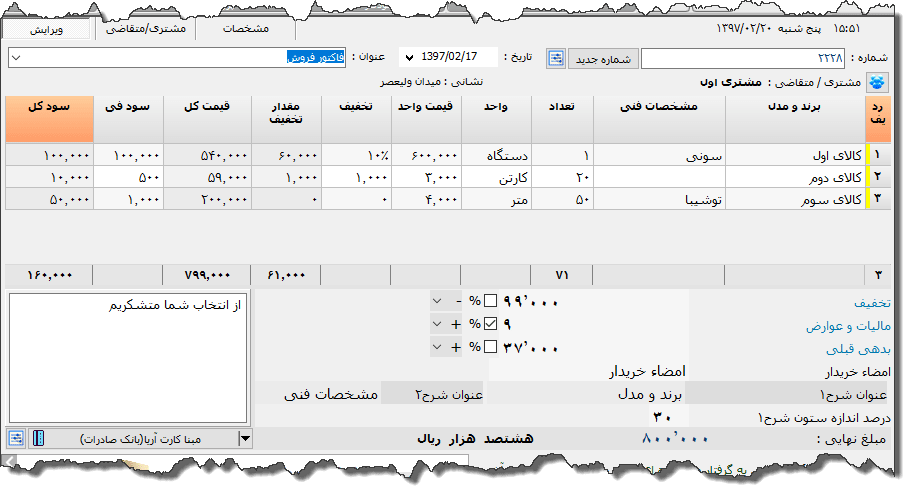Uncheck the percent checkbox for tax and duties

pos(490,324)
